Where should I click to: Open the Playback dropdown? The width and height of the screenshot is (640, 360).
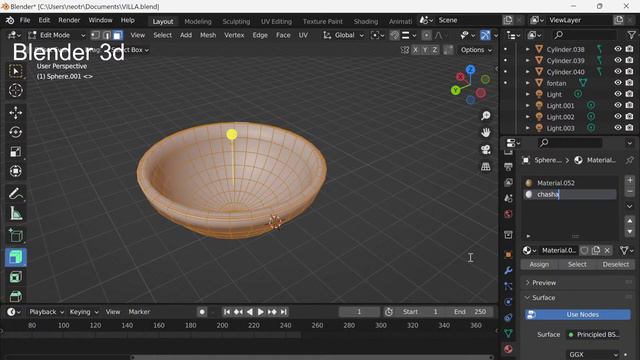pyautogui.click(x=47, y=312)
